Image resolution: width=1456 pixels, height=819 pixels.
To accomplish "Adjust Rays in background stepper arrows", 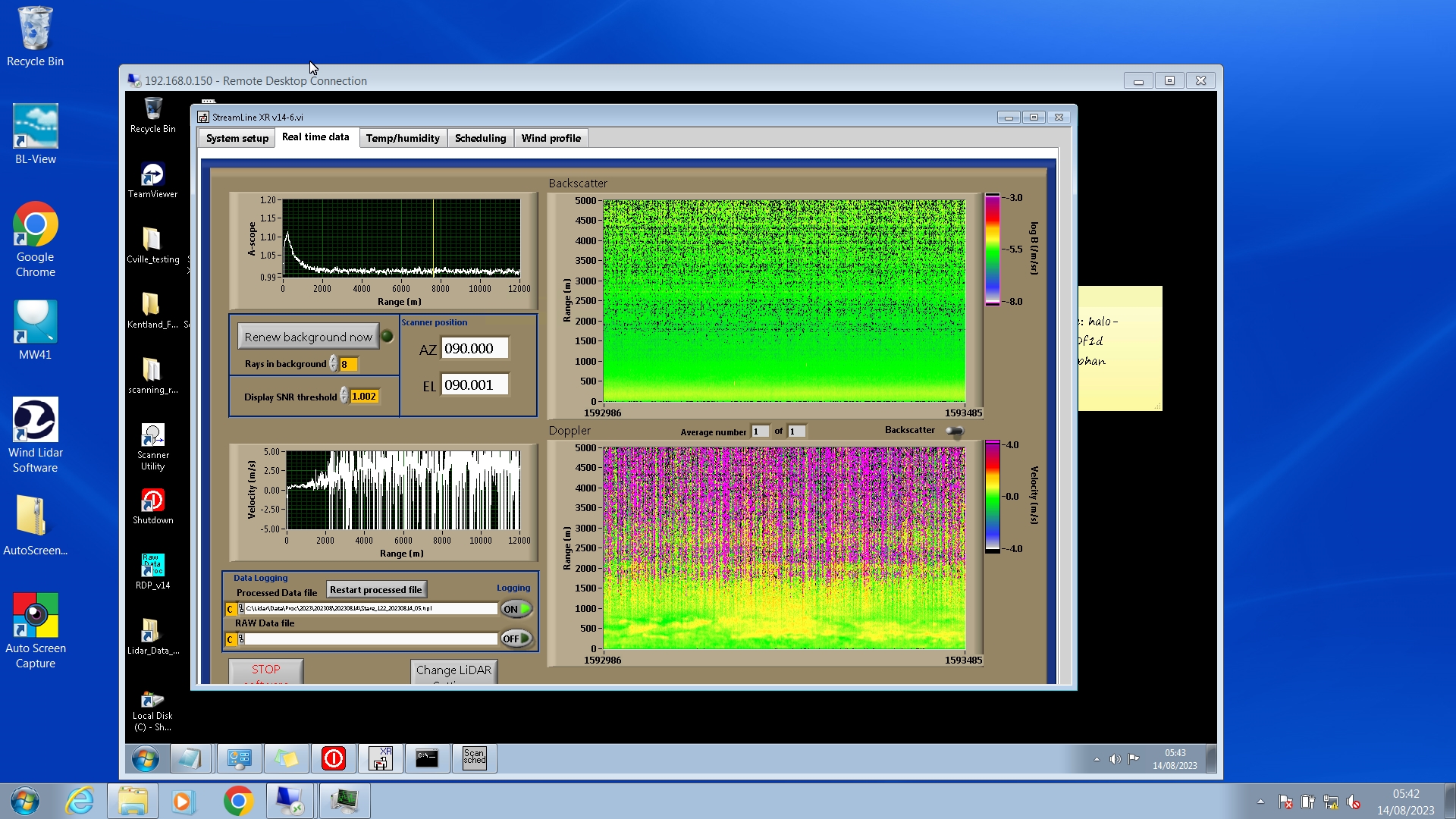I will (x=334, y=364).
